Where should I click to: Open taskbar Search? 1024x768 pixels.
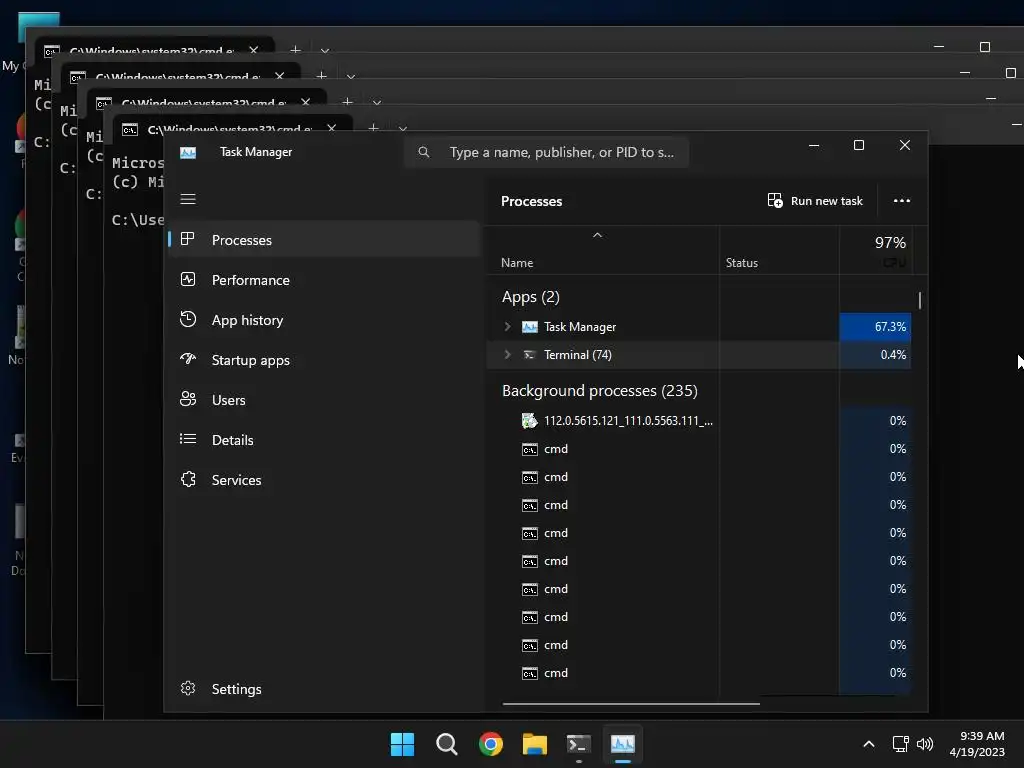(447, 744)
